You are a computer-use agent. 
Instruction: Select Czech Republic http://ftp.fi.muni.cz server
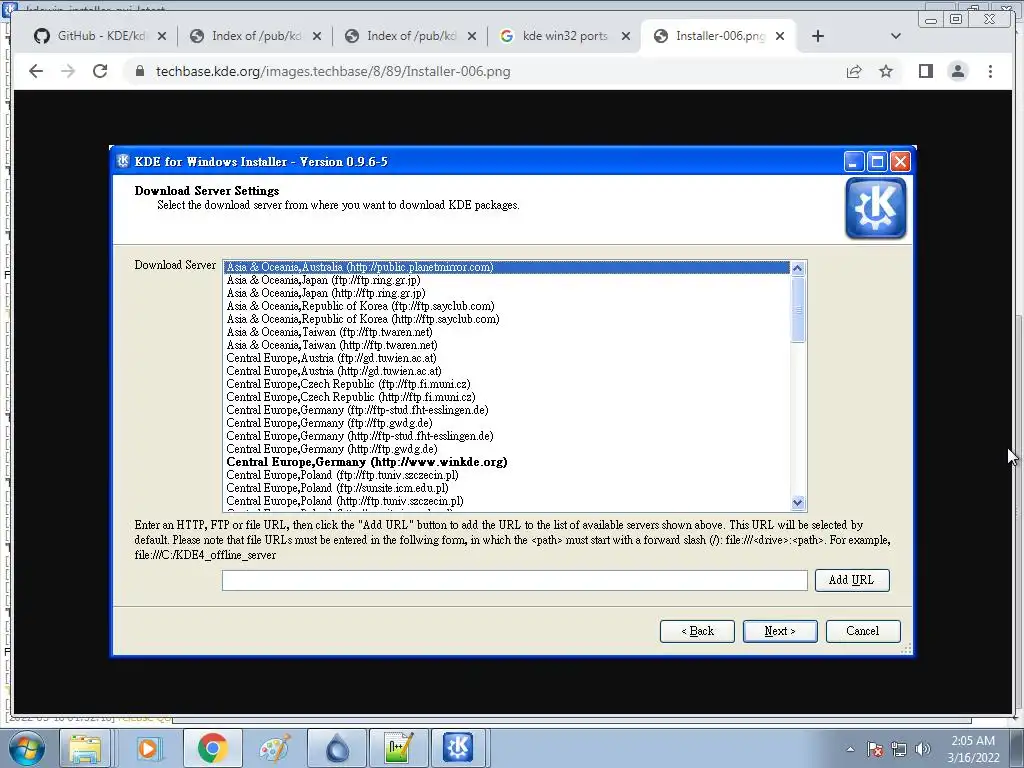tap(506, 397)
